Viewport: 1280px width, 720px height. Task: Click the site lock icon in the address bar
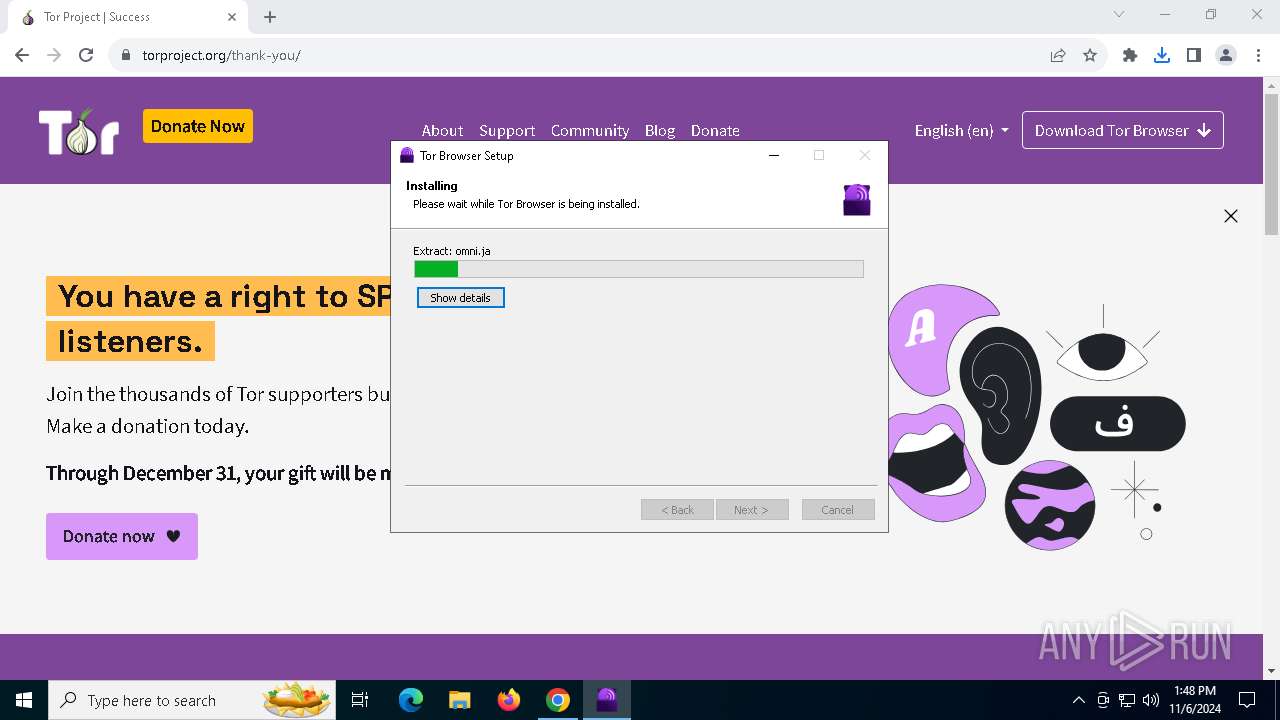click(x=126, y=55)
